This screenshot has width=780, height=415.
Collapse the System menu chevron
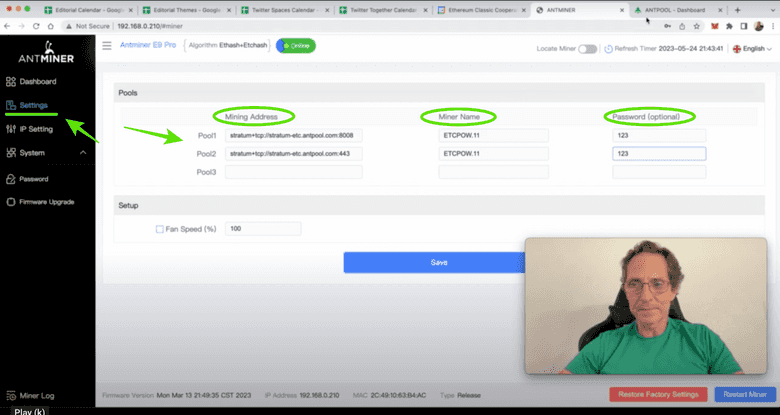tap(82, 153)
